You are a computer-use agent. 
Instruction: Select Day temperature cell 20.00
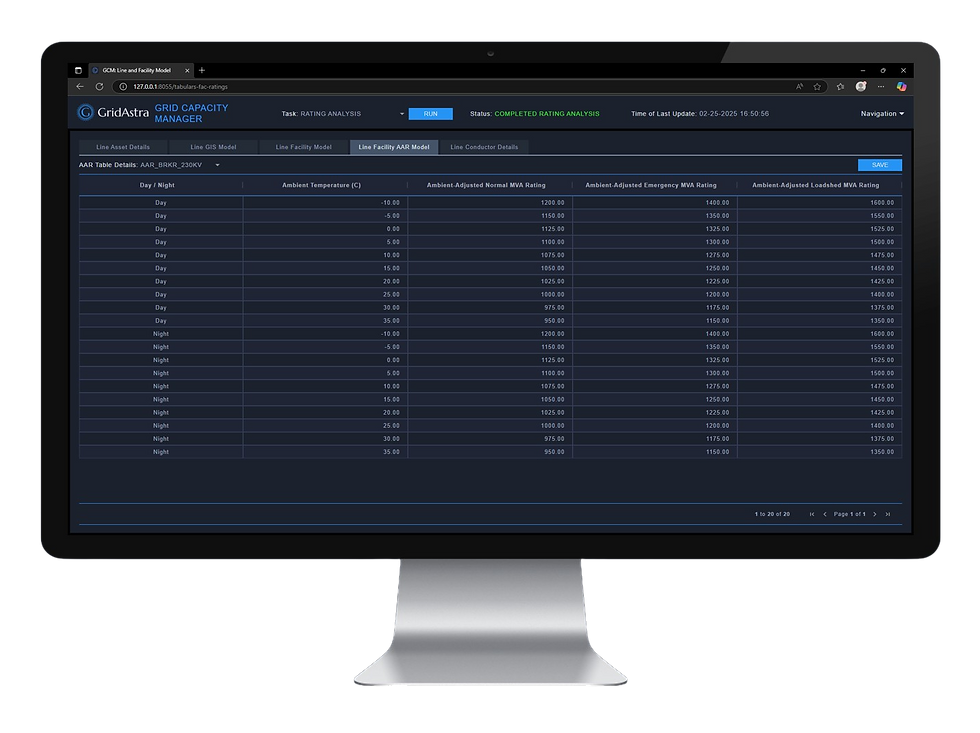point(326,281)
